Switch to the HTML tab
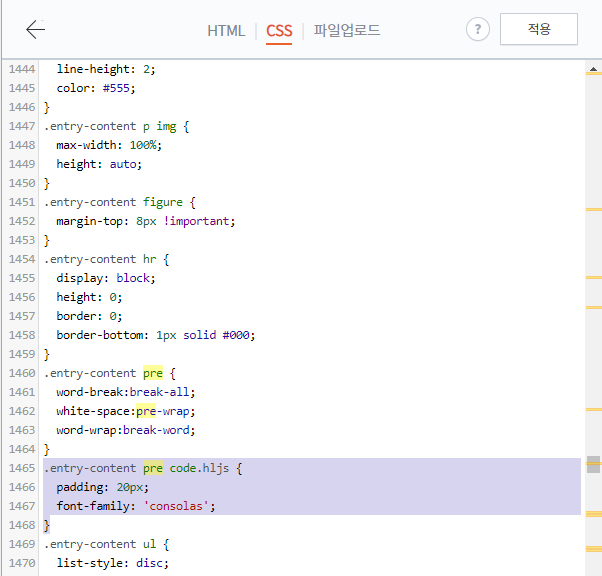The width and height of the screenshot is (602, 576). coord(226,31)
